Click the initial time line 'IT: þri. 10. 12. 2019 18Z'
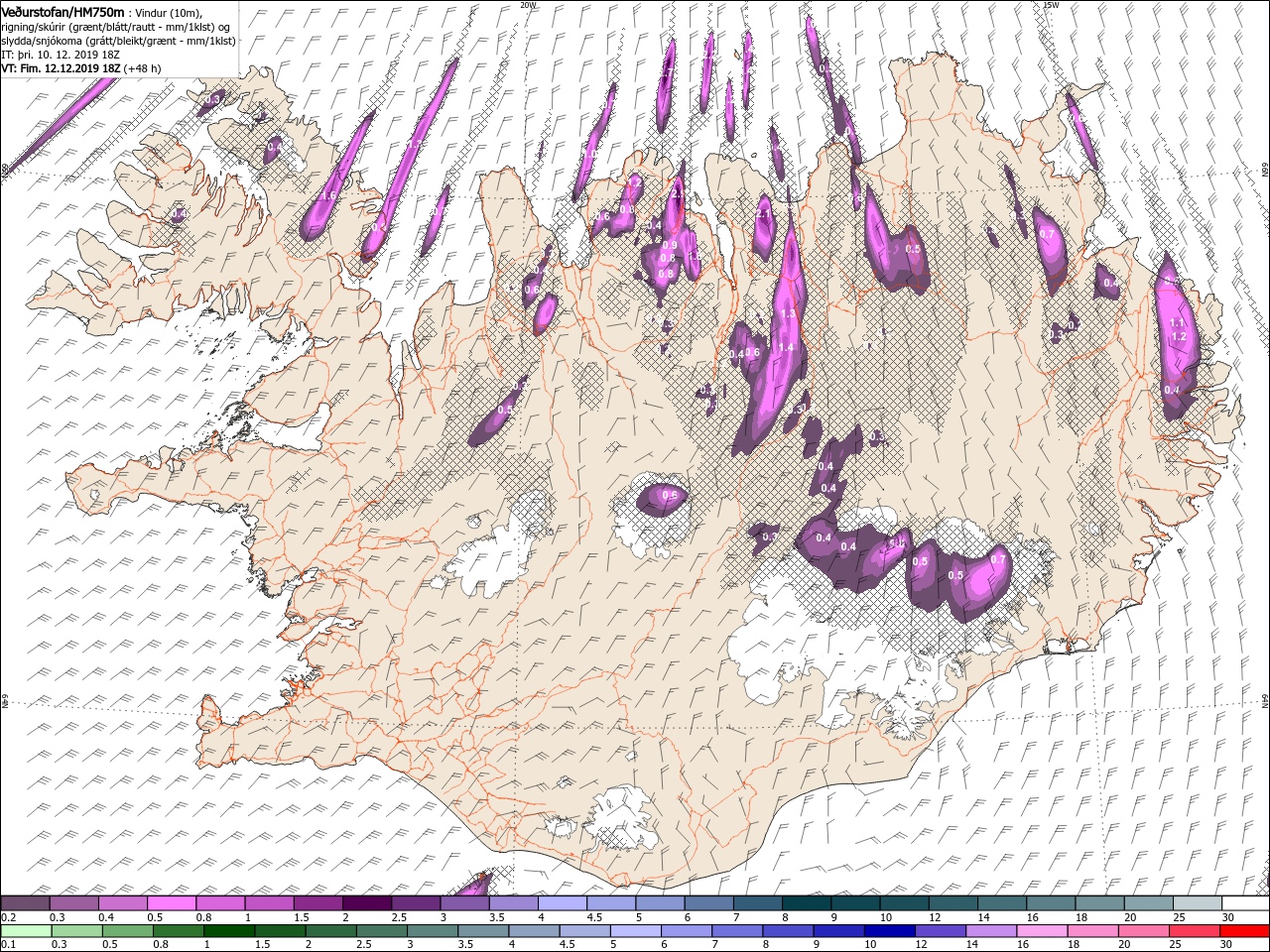This screenshot has width=1270, height=952. coord(59,55)
